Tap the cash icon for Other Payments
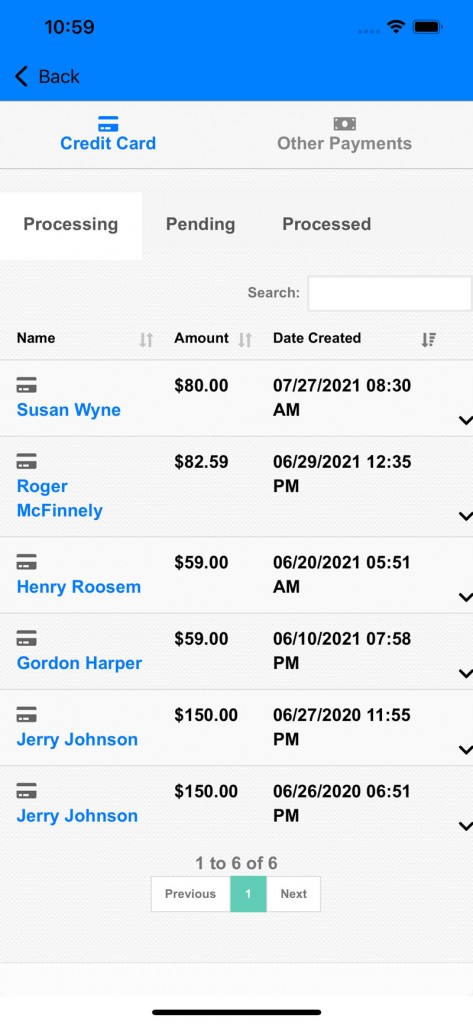This screenshot has width=473, height=1024. [344, 123]
